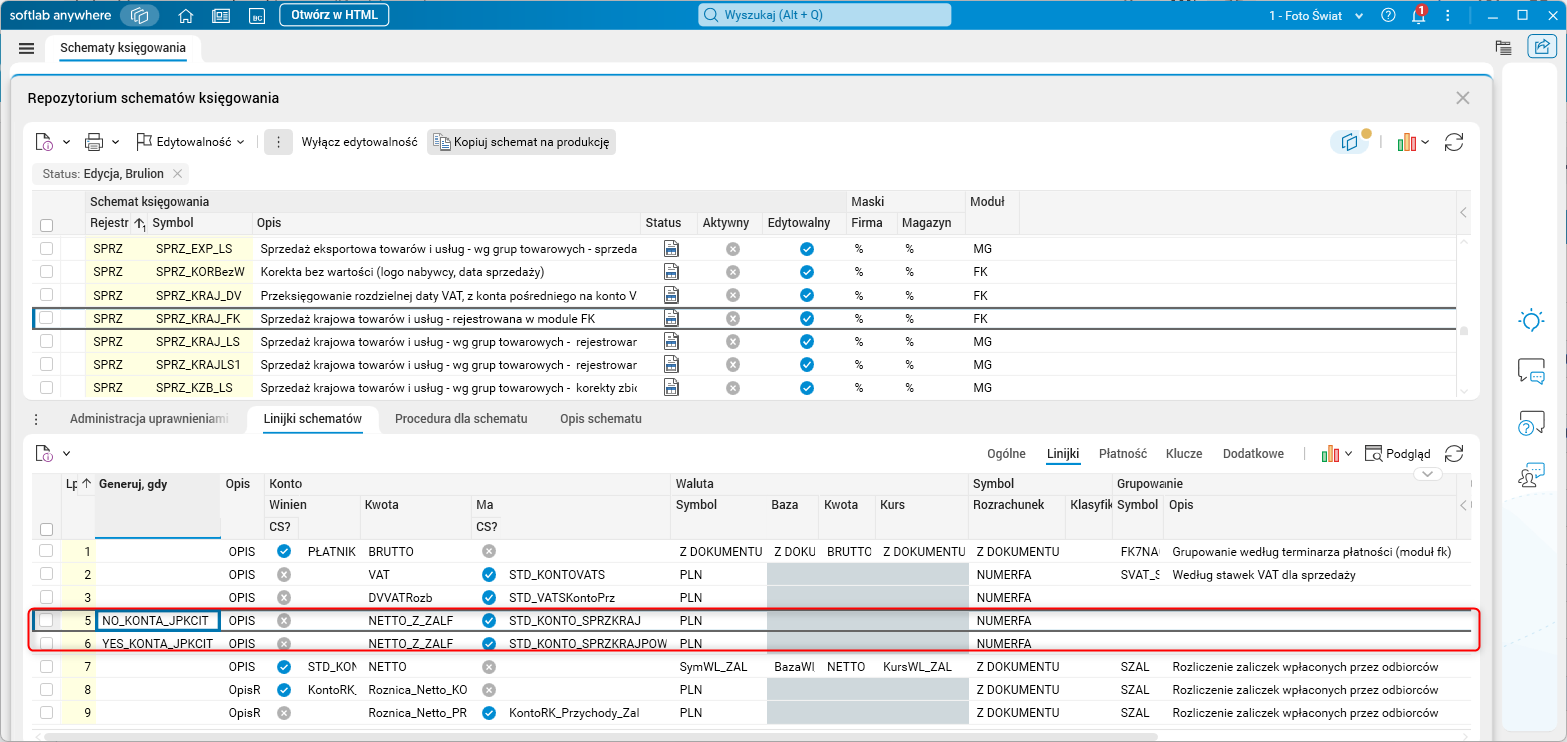Open the Opis schematu tab

(x=600, y=418)
